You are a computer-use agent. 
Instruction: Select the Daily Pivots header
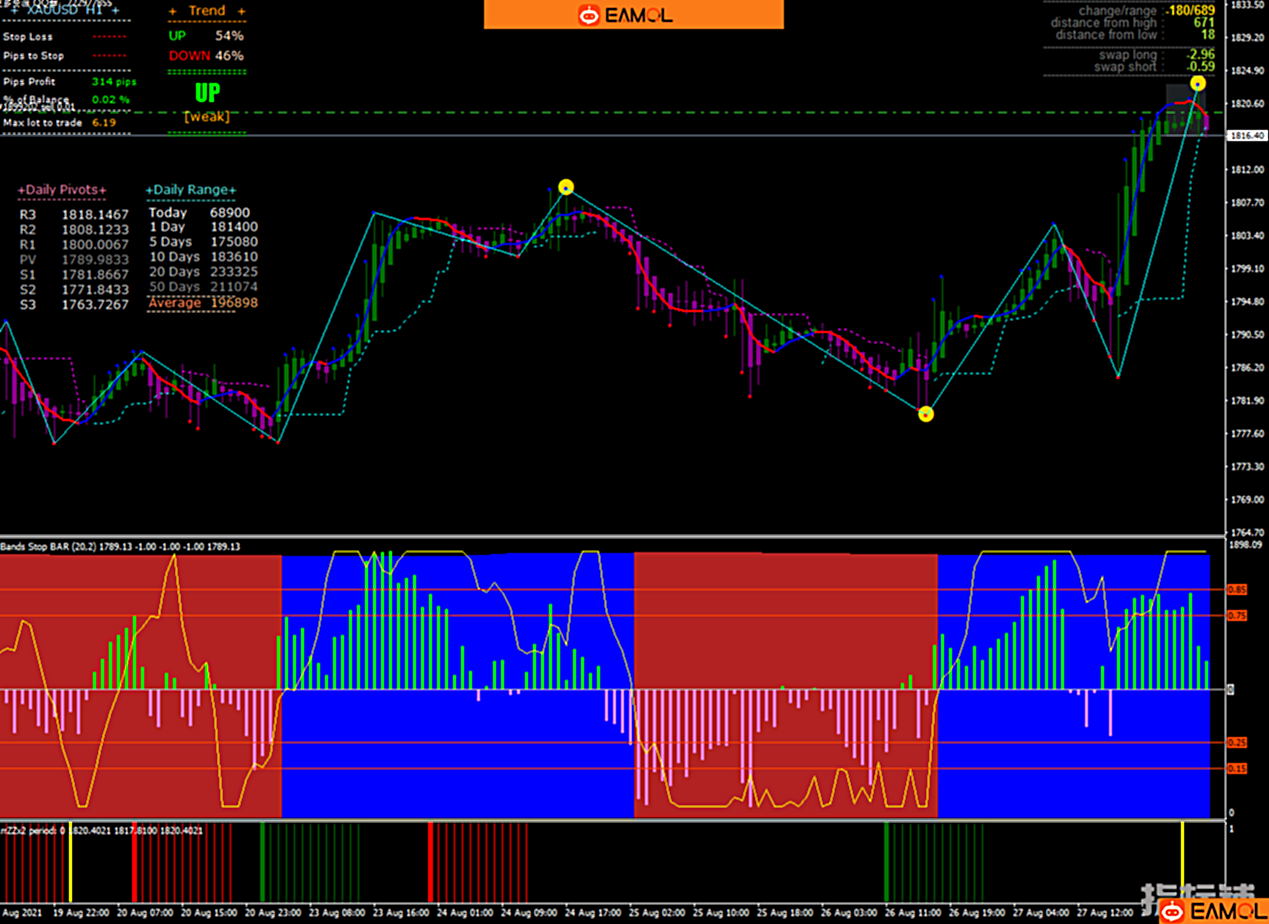(62, 190)
